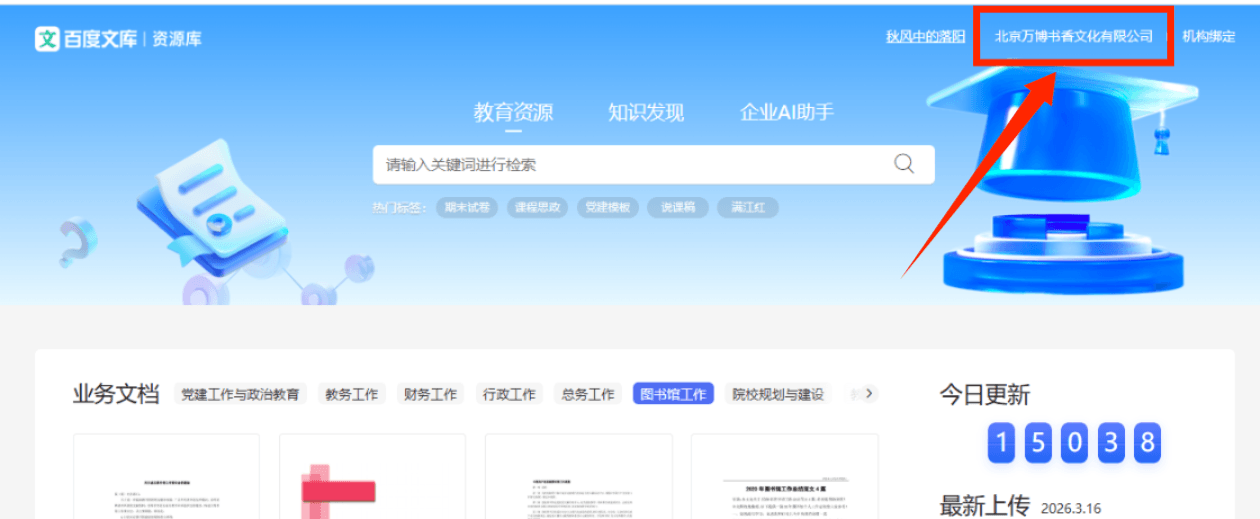Click the 课程思政 hot tag
This screenshot has width=1260, height=519.
538,208
